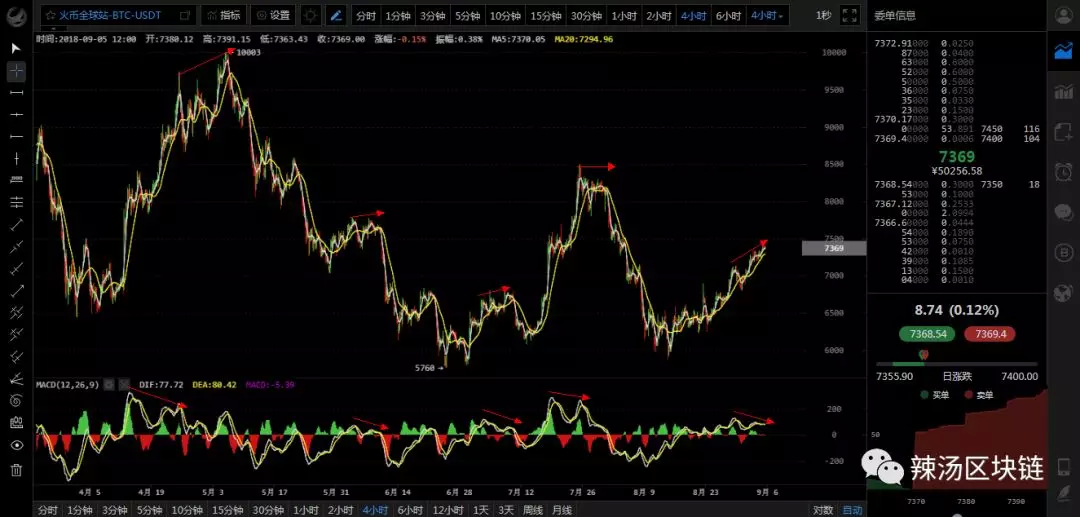Delete drawings with trash icon

click(17, 470)
